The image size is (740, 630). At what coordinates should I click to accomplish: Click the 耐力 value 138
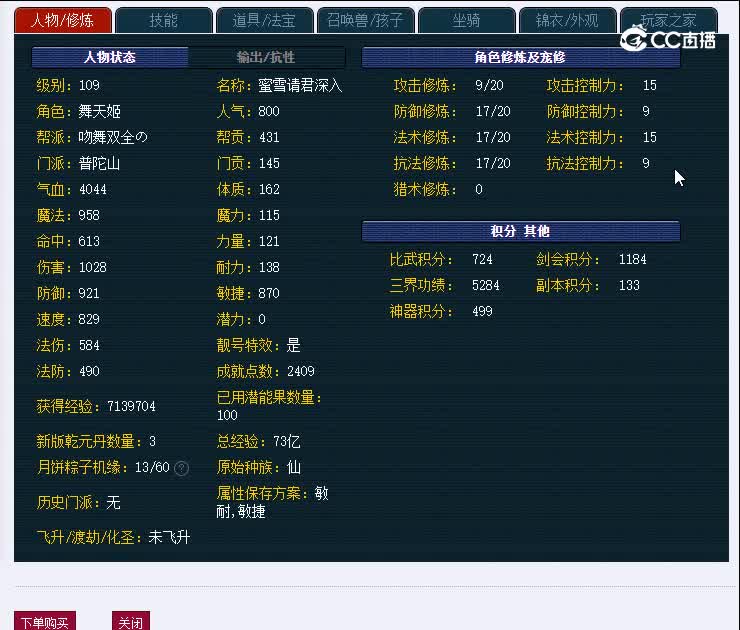(x=269, y=267)
